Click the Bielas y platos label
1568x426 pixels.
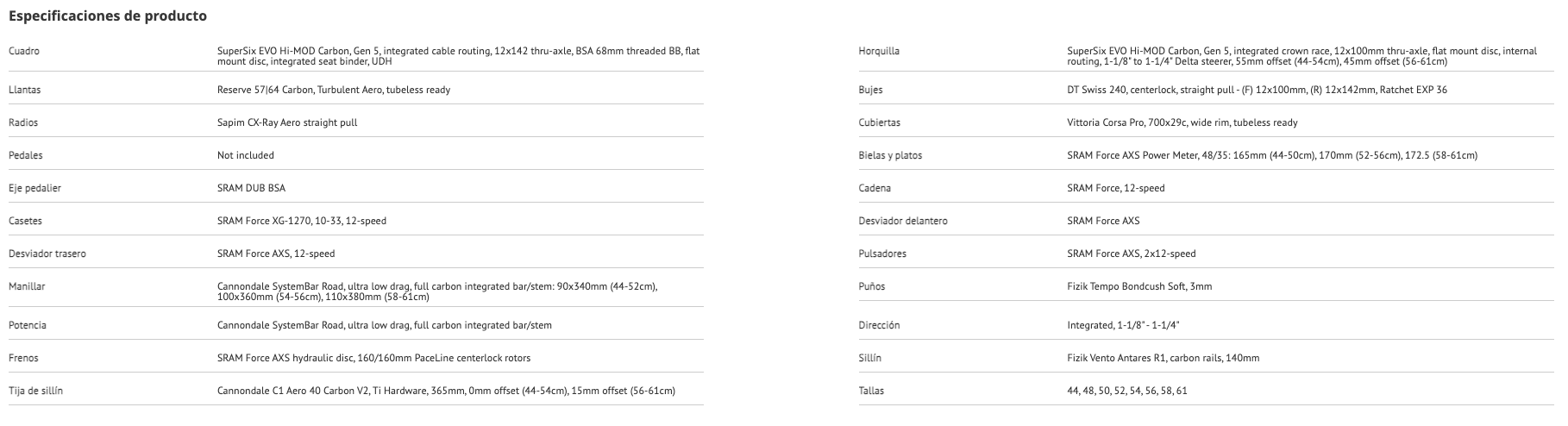890,155
